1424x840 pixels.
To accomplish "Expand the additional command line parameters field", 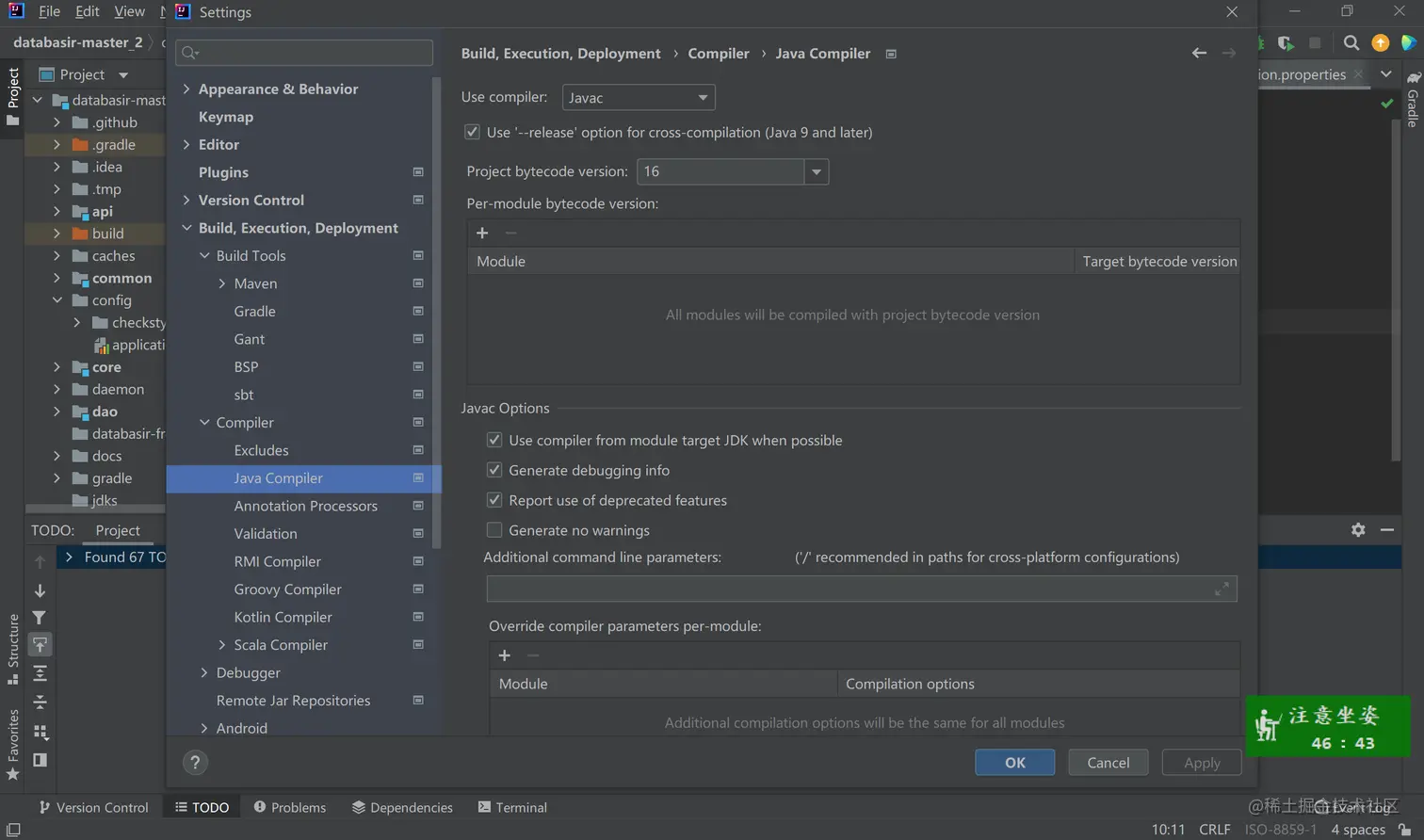I will 1222,590.
